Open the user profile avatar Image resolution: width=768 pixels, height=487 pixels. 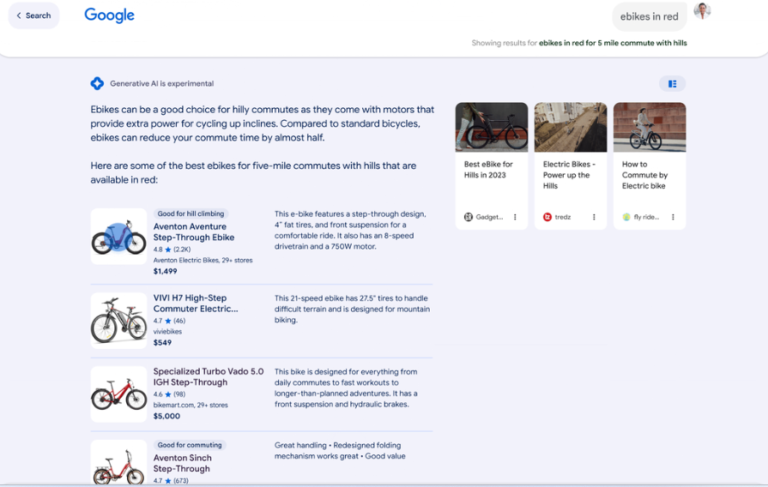pos(702,12)
